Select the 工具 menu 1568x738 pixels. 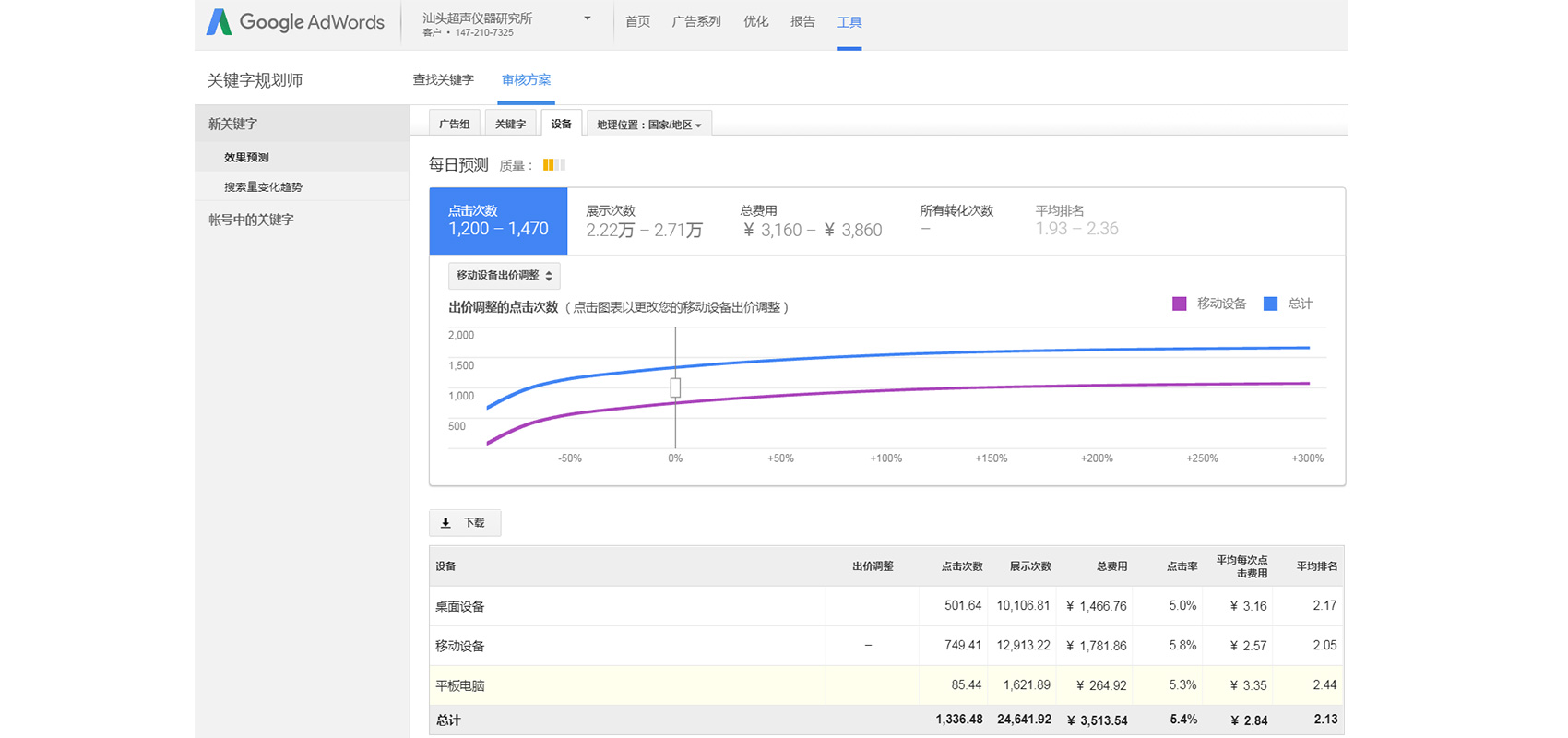click(x=849, y=22)
